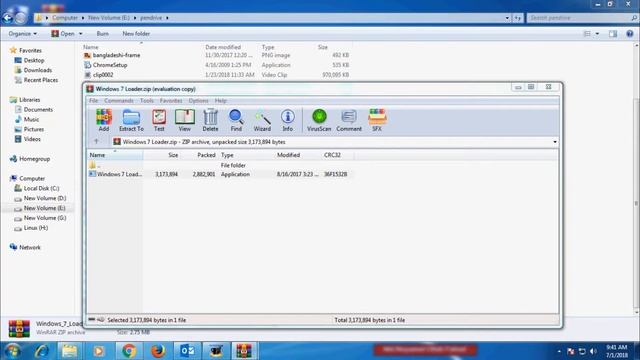The height and width of the screenshot is (360, 640).
Task: Open Pictures library
Action: pyautogui.click(x=34, y=129)
